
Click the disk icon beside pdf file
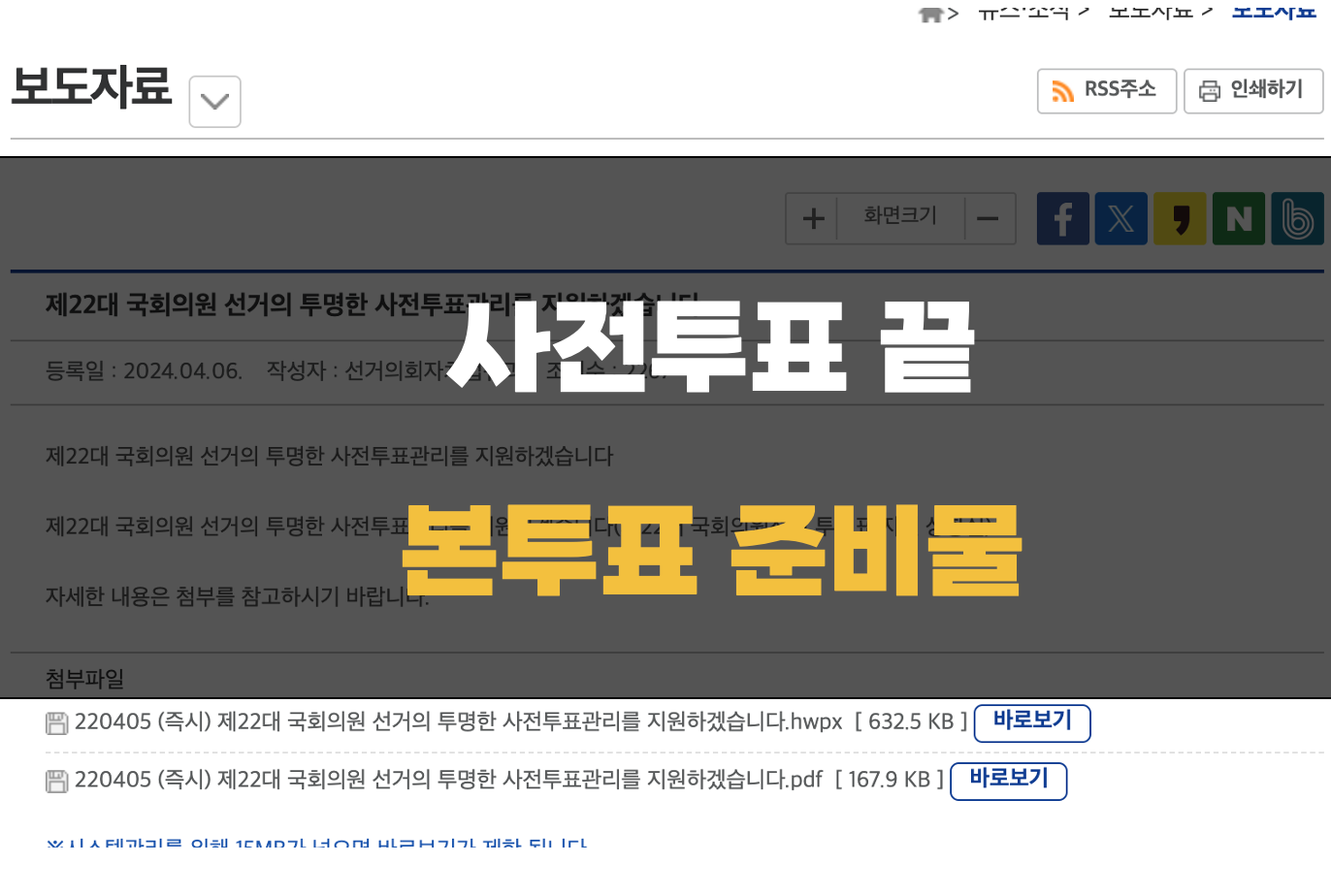tap(57, 782)
